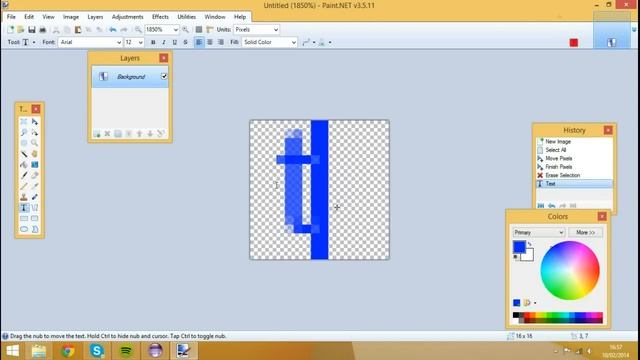Set text alignment to right
Viewport: 640px width, 360px height.
tap(221, 42)
